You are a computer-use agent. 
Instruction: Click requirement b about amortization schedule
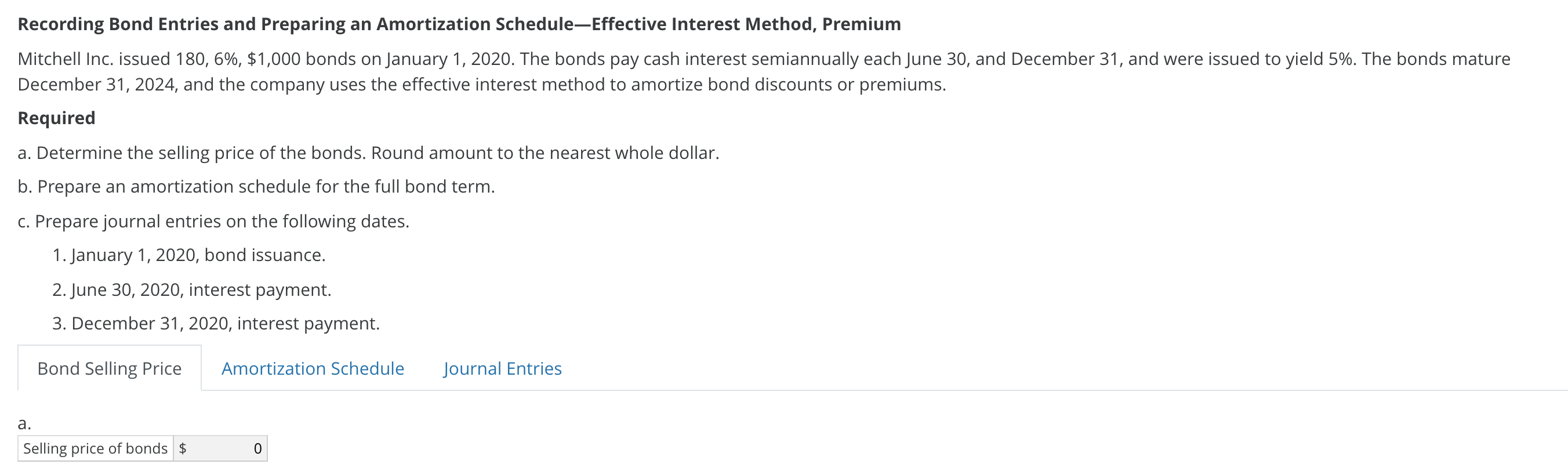(x=256, y=187)
